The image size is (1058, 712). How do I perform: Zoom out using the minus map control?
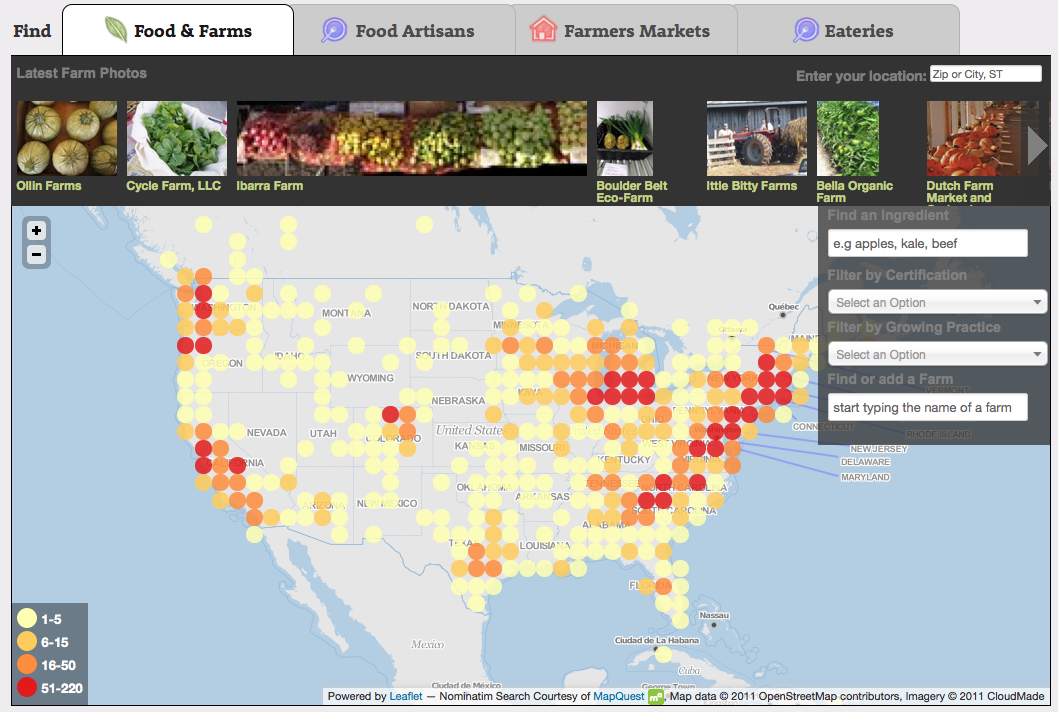click(x=36, y=254)
